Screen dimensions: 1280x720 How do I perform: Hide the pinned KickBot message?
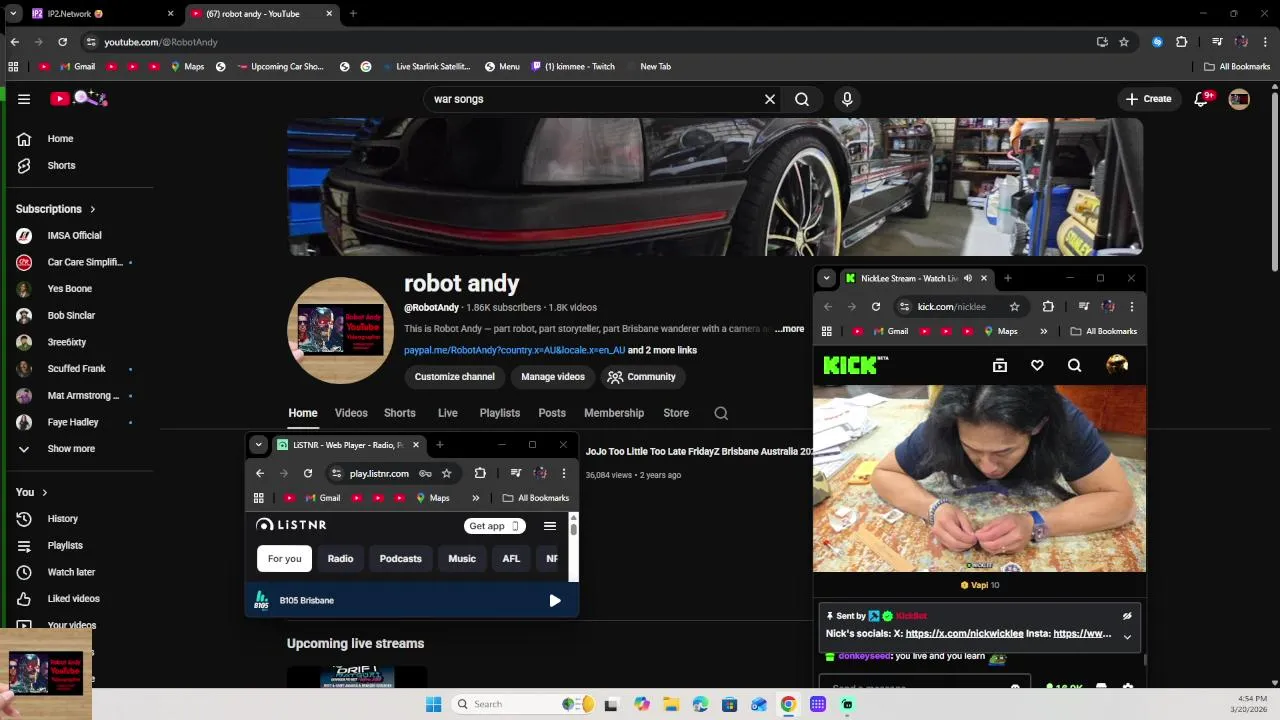point(1127,616)
